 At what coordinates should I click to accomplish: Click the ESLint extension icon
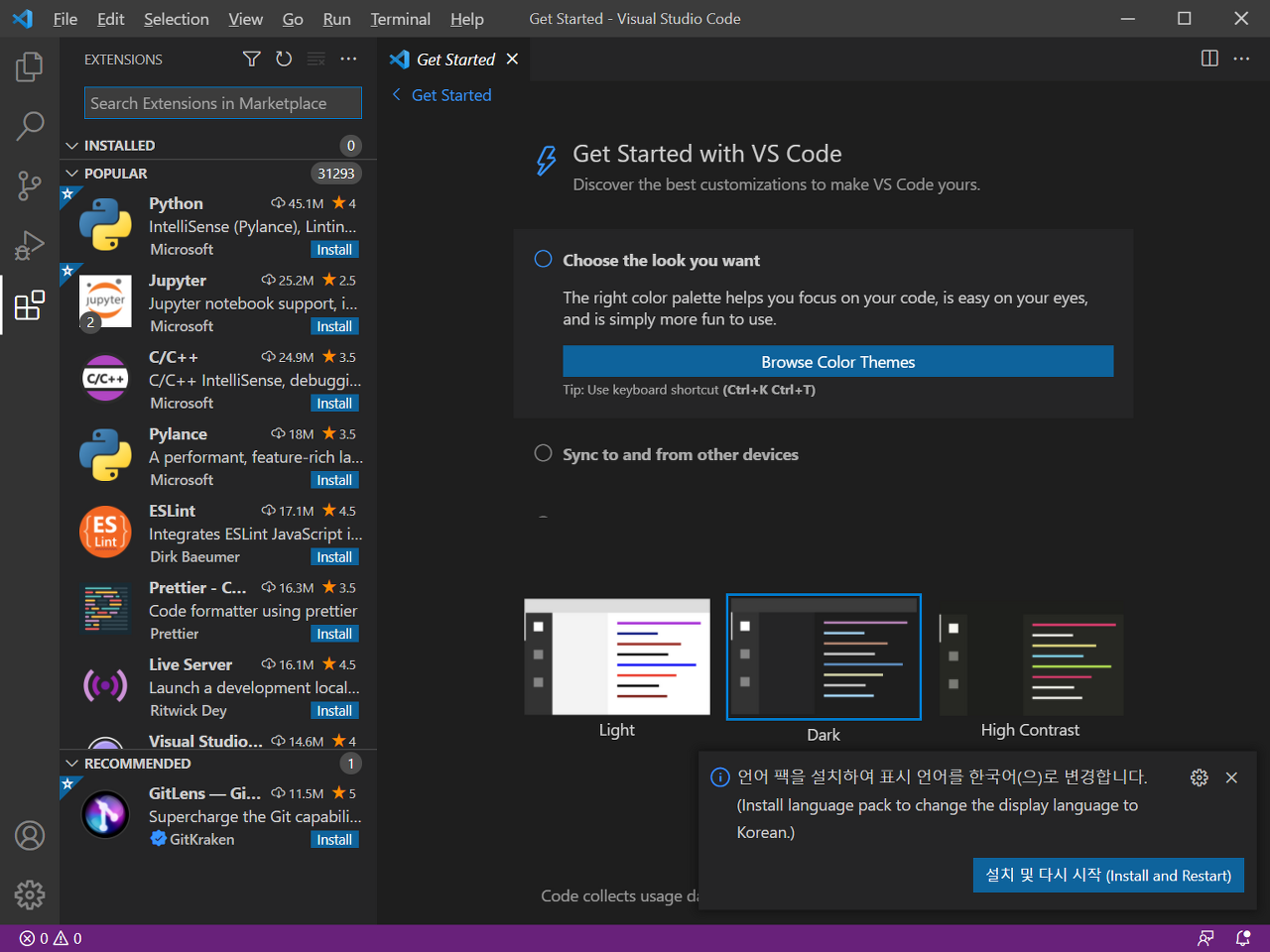coord(105,532)
